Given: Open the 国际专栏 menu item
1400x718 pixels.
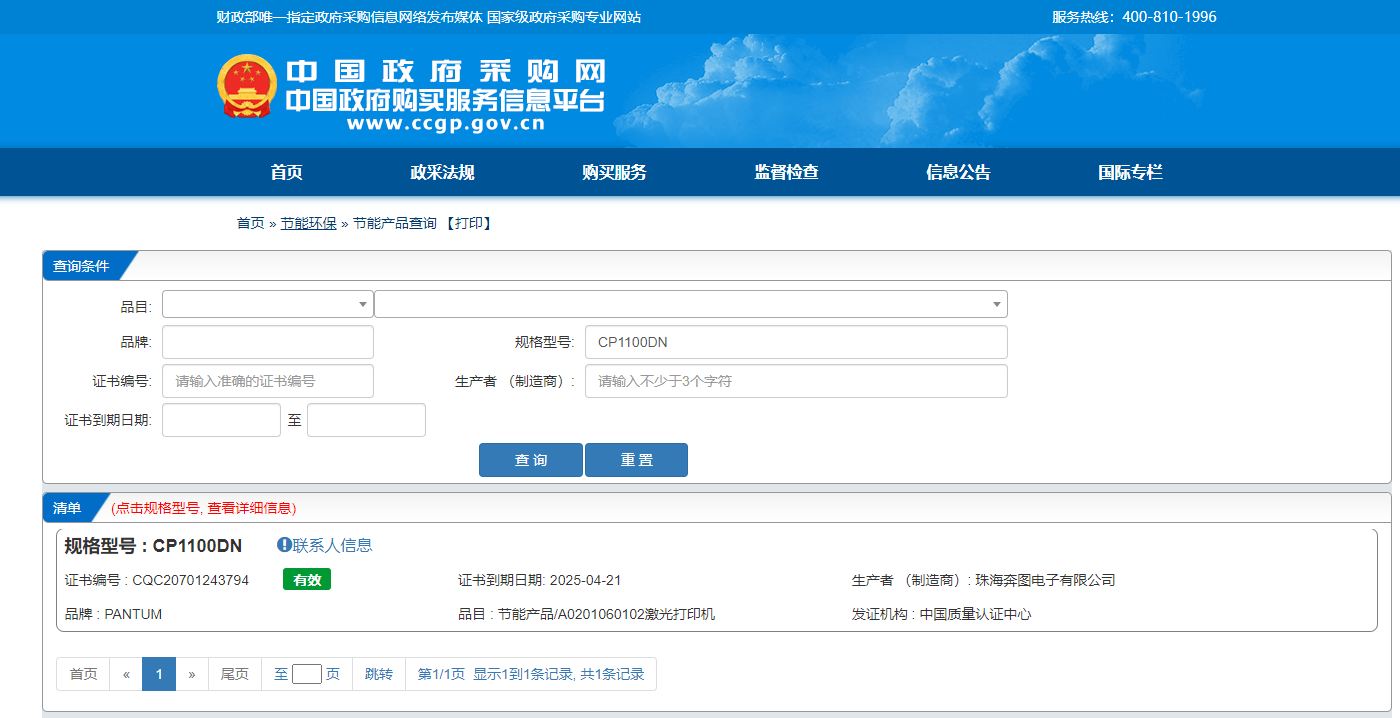Looking at the screenshot, I should (x=1130, y=172).
